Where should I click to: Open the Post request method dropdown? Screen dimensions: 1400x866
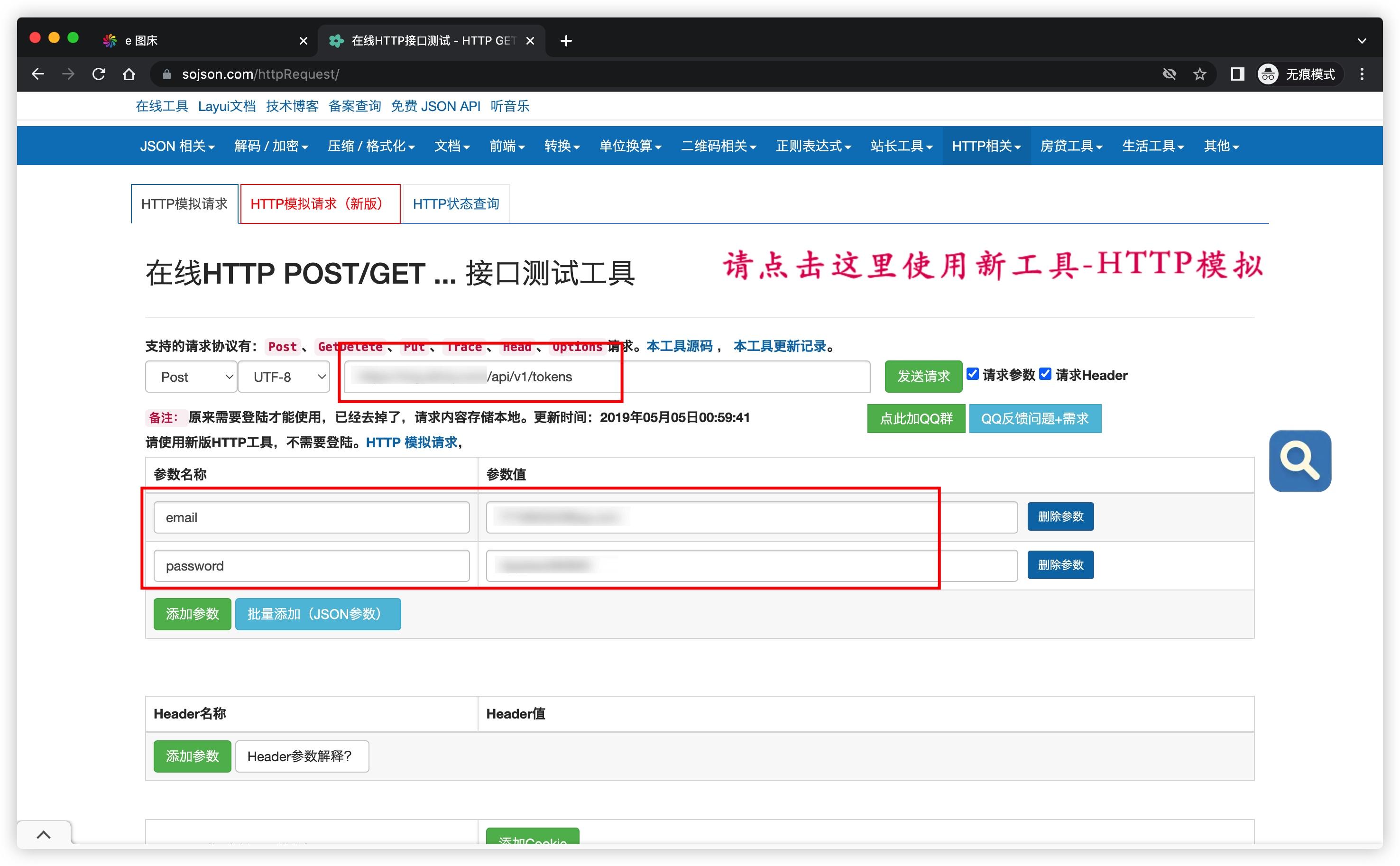[x=191, y=377]
